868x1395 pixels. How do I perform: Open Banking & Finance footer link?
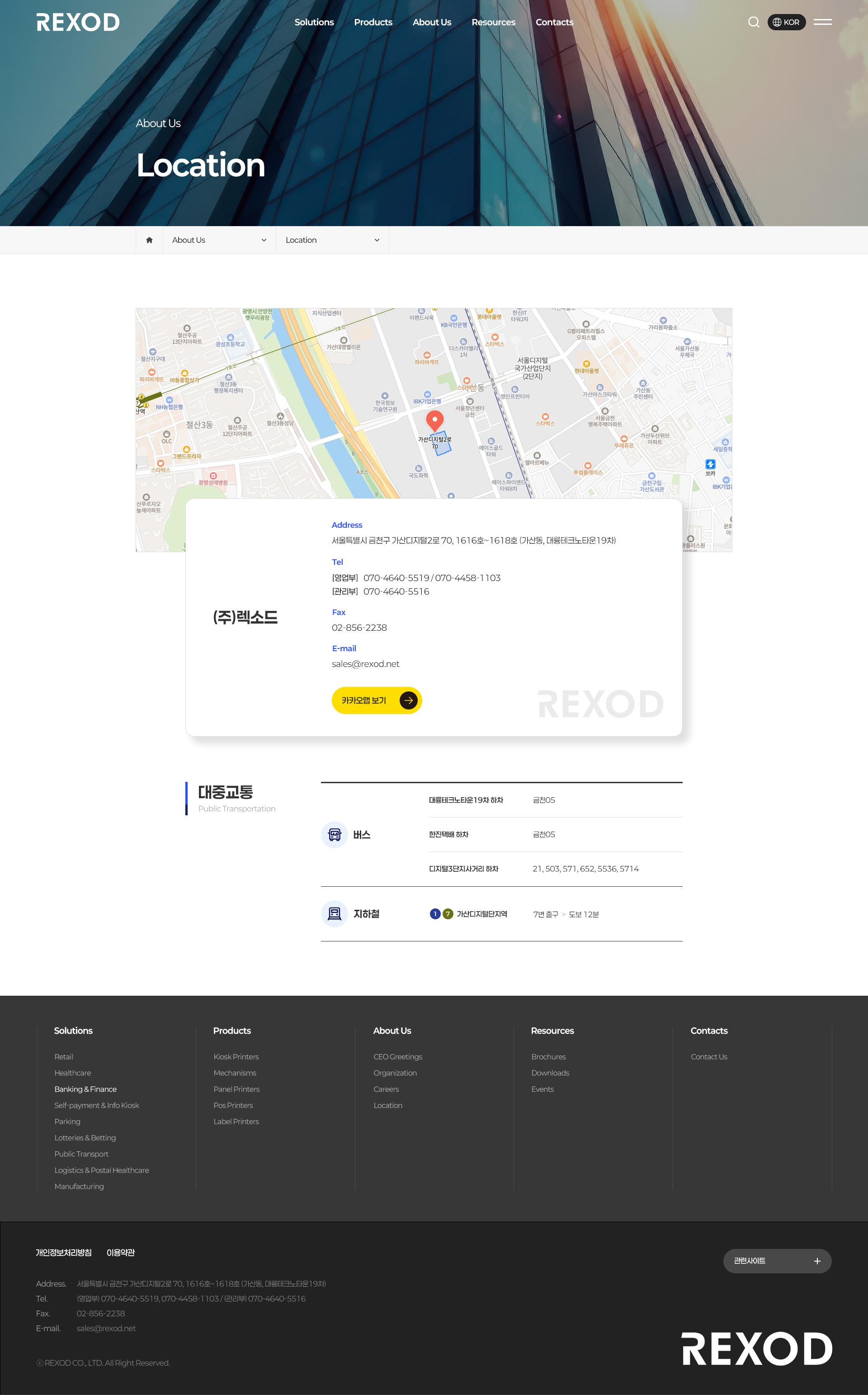[x=85, y=1089]
